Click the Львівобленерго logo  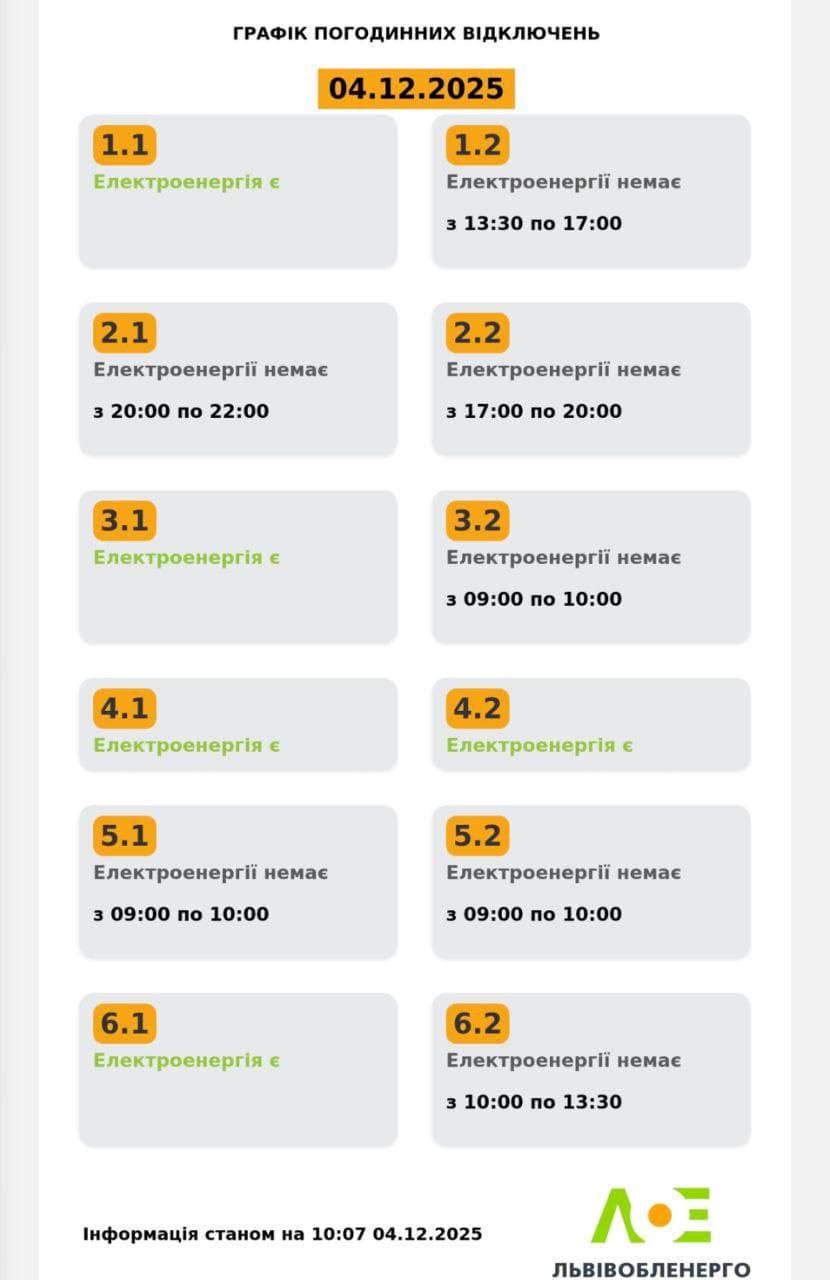click(651, 1231)
